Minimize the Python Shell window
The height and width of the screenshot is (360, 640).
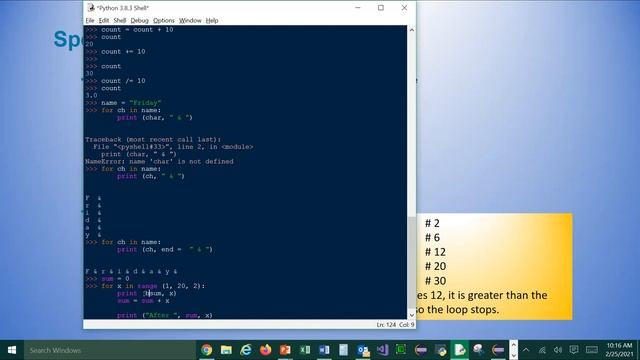(x=358, y=8)
